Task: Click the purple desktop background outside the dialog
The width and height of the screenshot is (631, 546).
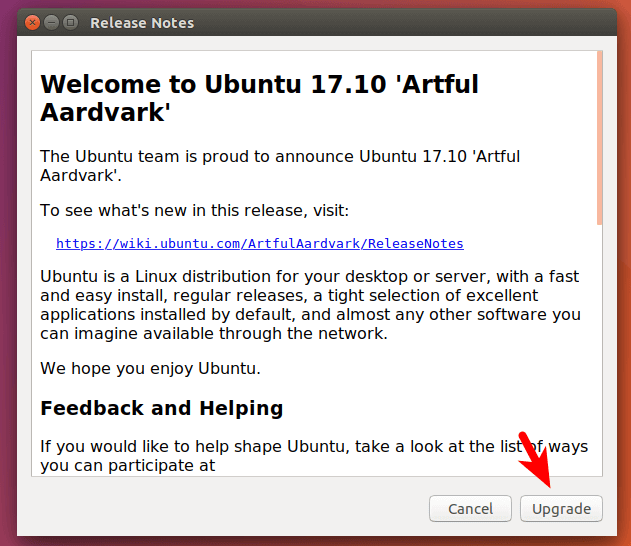Action: point(8,300)
